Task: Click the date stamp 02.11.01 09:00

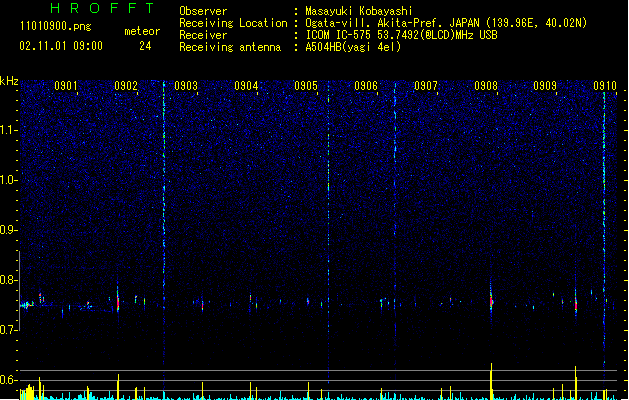Action: click(61, 46)
